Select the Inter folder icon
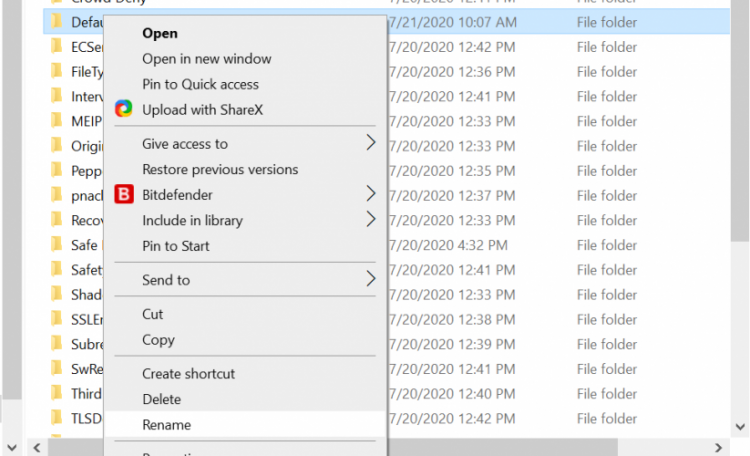750x456 pixels. point(56,96)
